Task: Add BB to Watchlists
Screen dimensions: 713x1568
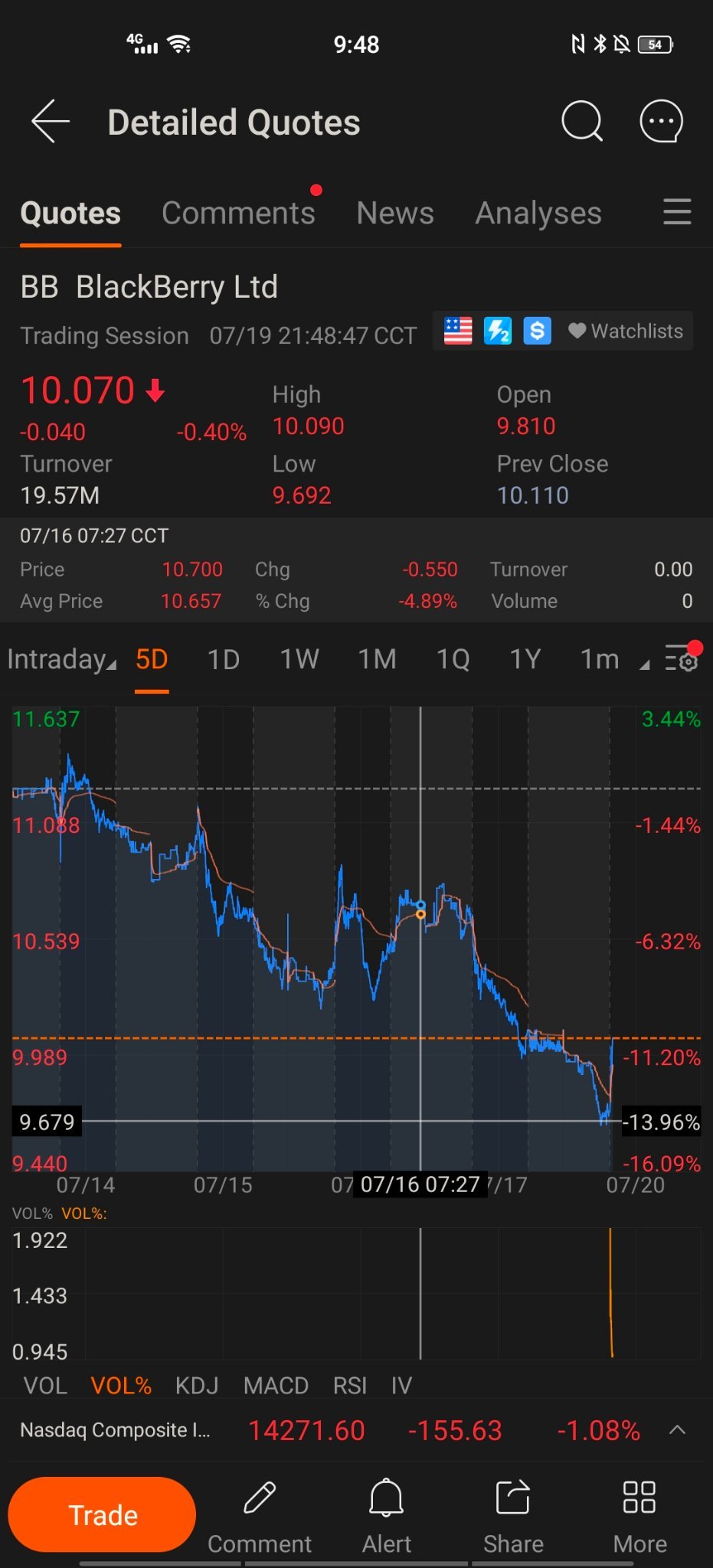Action: click(x=626, y=332)
